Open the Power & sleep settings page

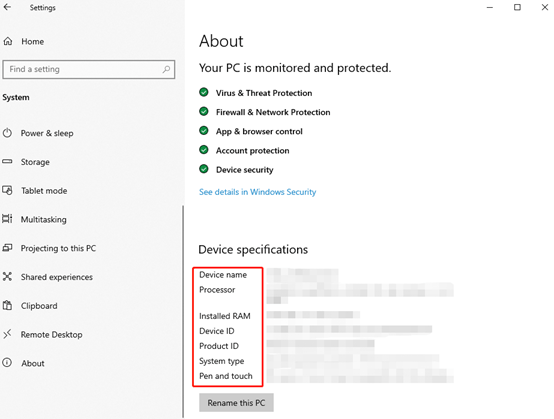pos(47,133)
